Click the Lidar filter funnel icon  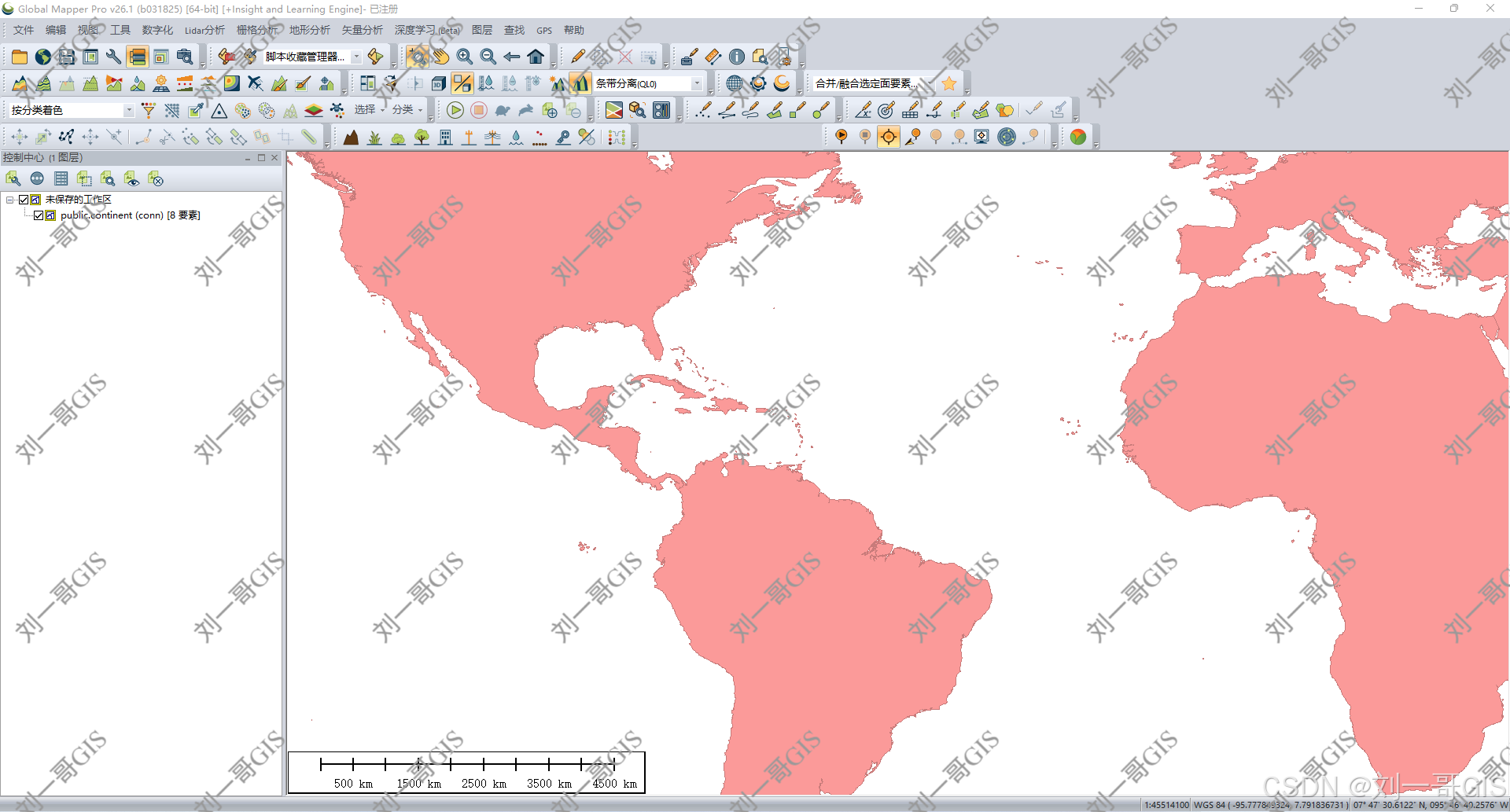pyautogui.click(x=148, y=110)
